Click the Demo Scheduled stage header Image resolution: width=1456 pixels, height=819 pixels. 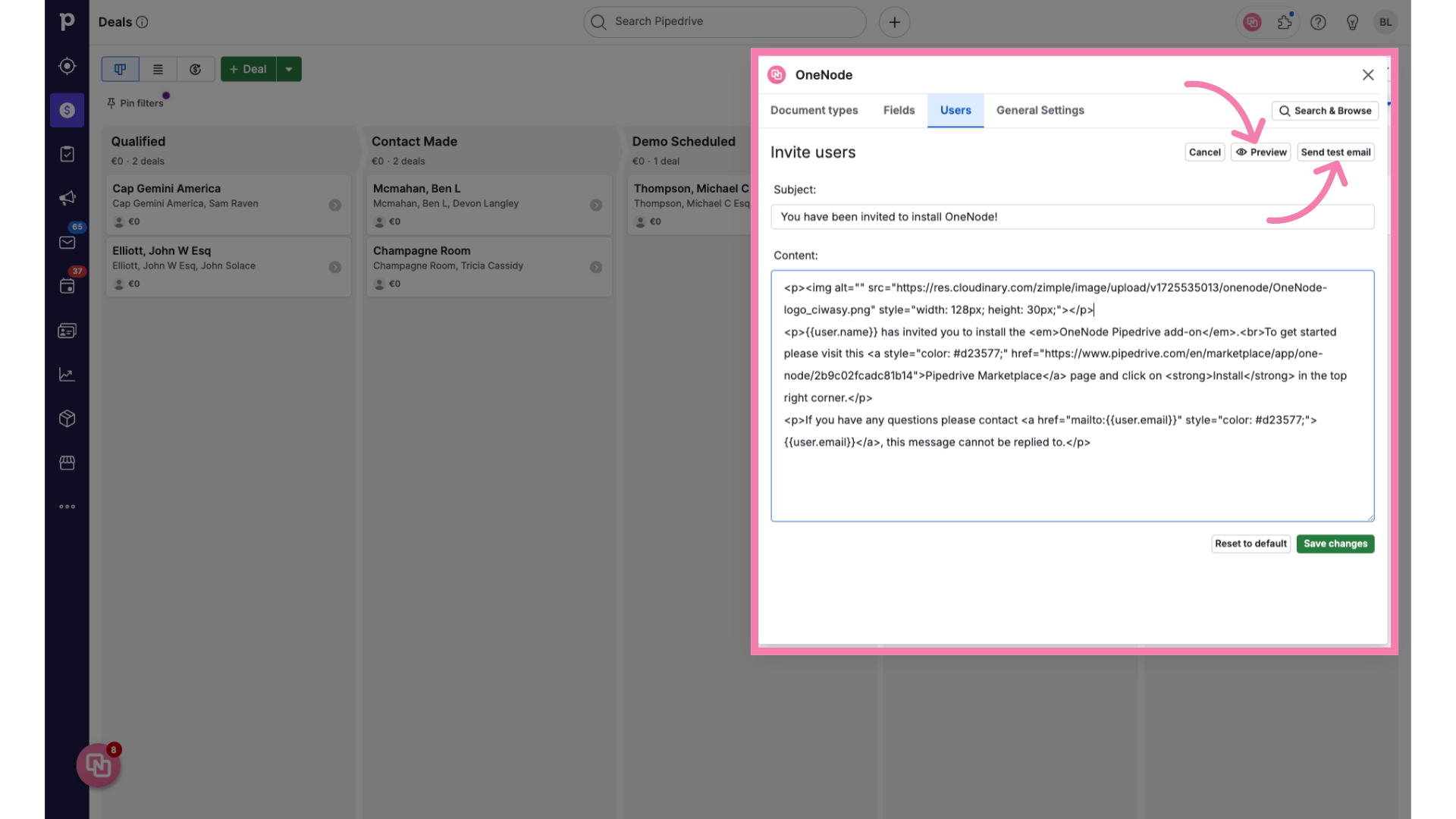pos(684,142)
